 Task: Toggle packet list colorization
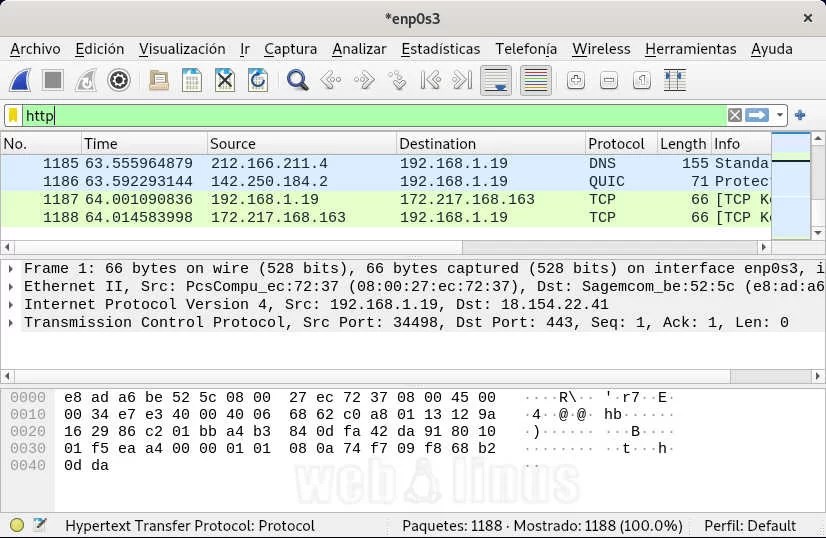click(x=536, y=81)
